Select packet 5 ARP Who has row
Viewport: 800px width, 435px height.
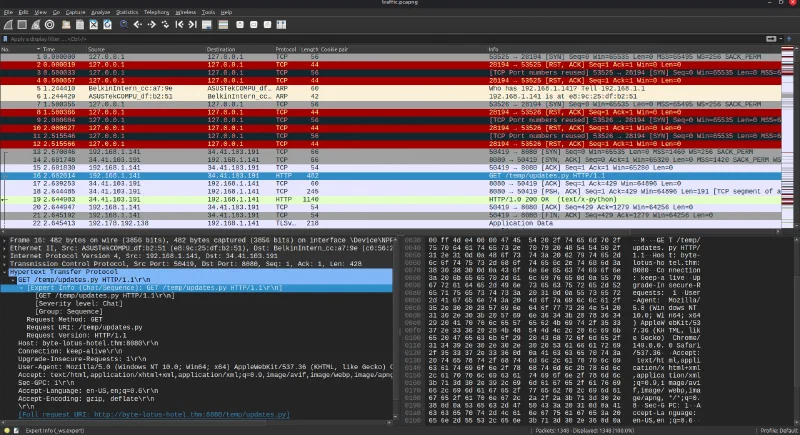[390, 88]
